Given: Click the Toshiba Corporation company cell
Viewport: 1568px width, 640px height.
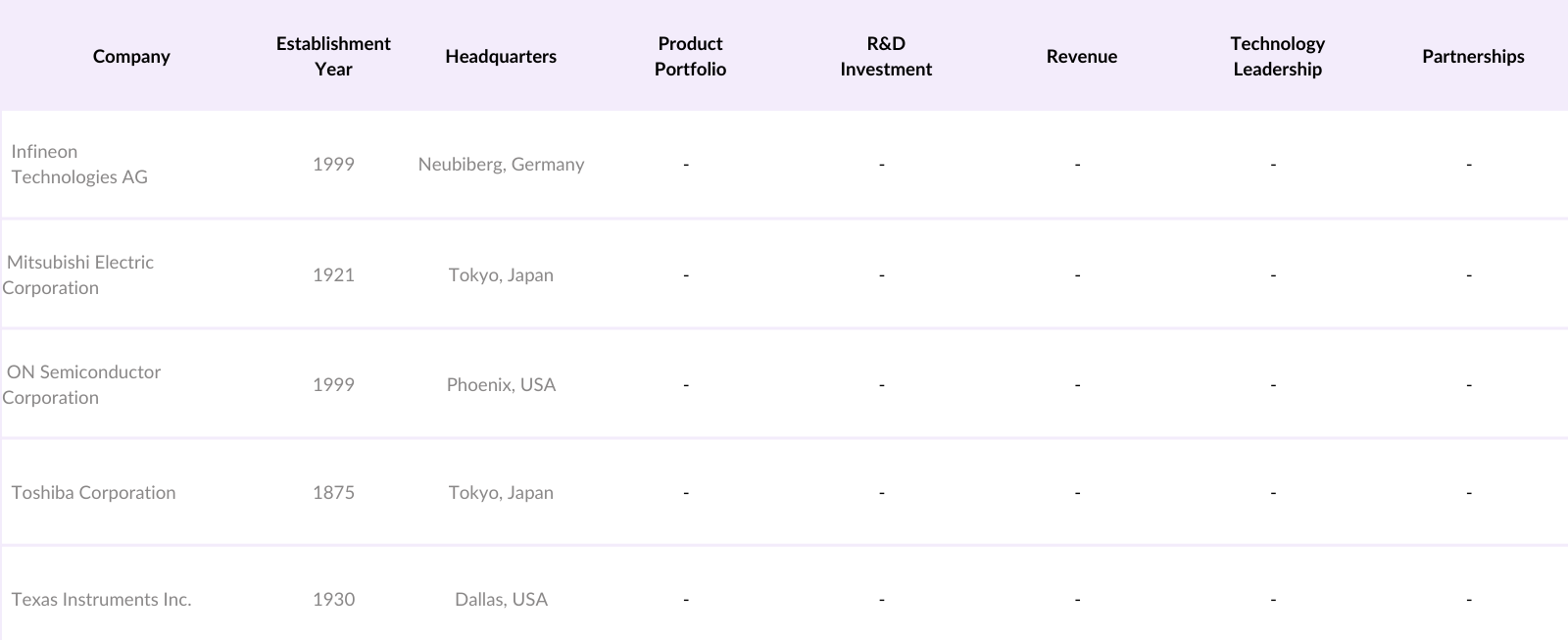Looking at the screenshot, I should pyautogui.click(x=93, y=493).
